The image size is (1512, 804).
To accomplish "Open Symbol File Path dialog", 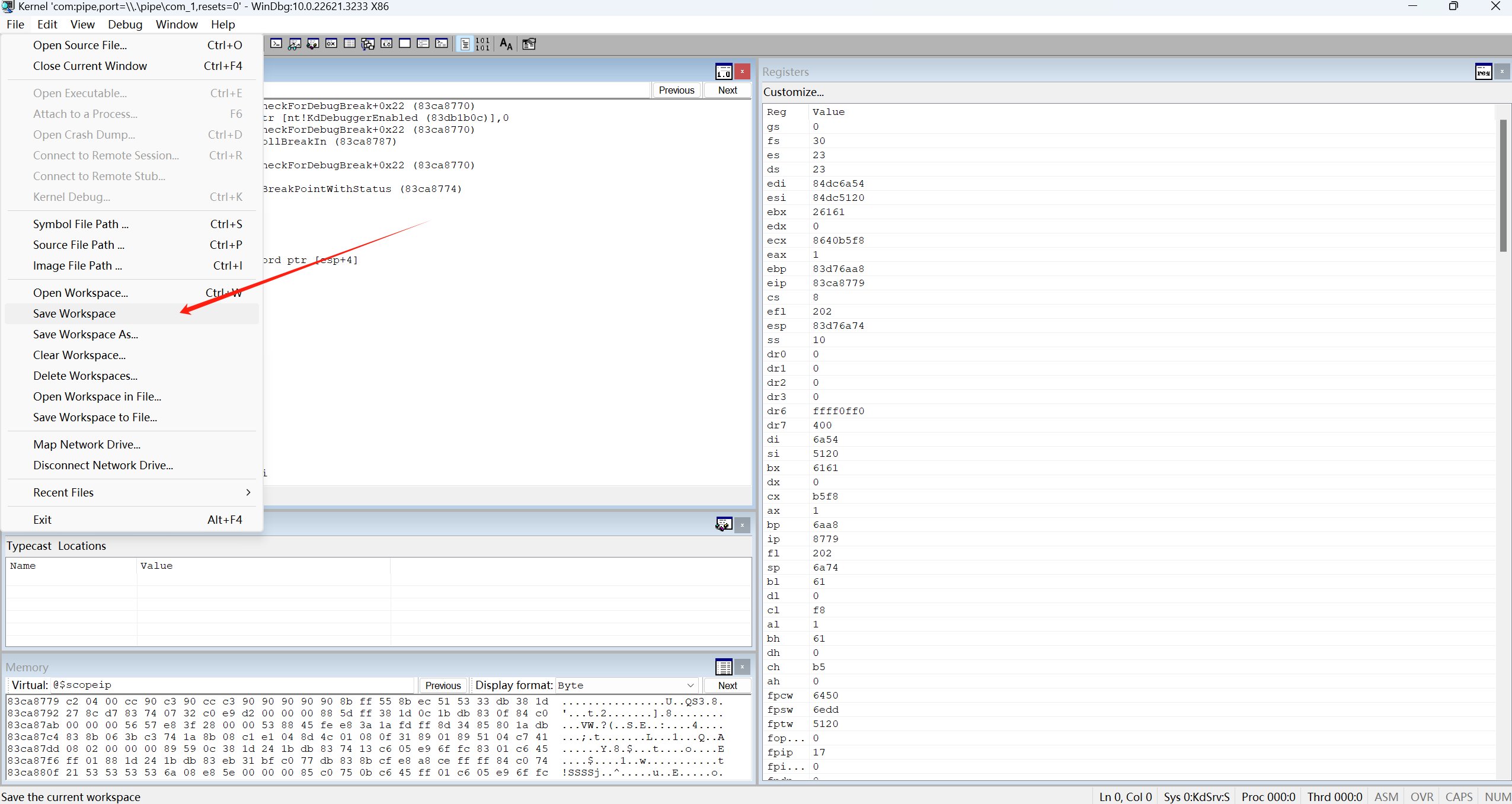I will (x=132, y=224).
